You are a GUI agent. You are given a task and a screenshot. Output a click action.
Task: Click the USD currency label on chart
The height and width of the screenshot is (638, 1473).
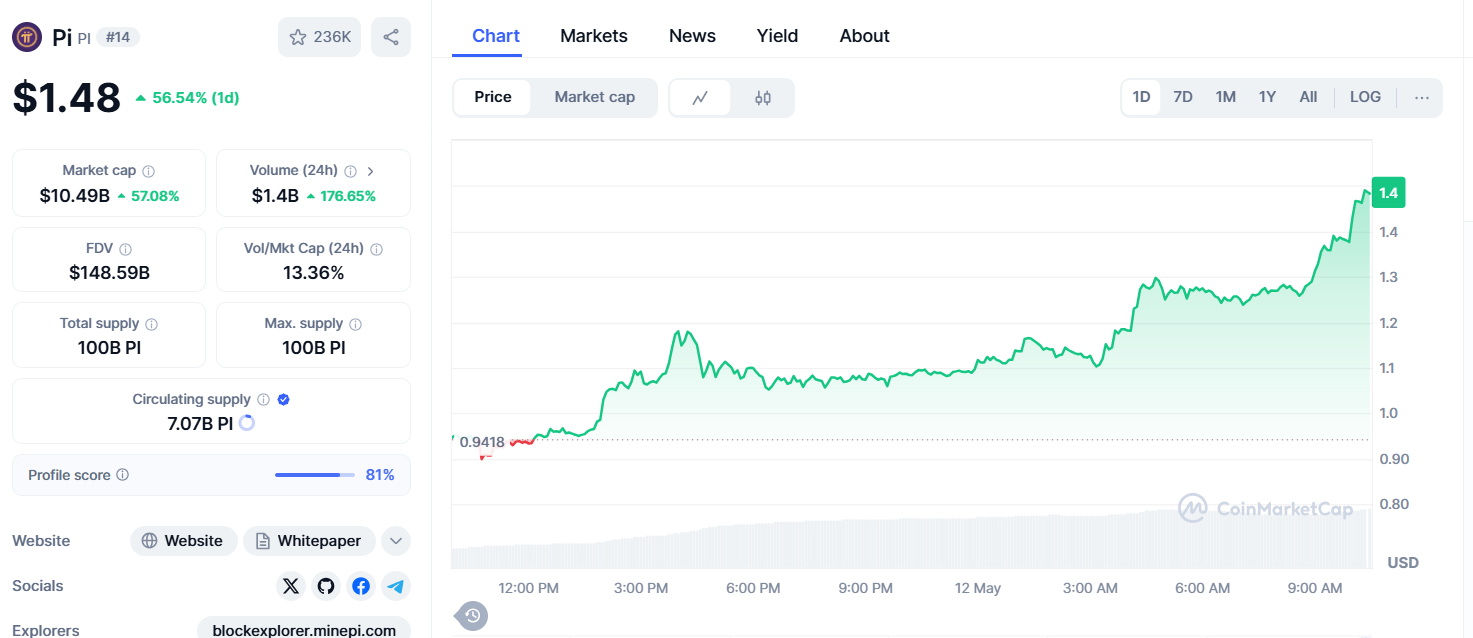click(1403, 563)
